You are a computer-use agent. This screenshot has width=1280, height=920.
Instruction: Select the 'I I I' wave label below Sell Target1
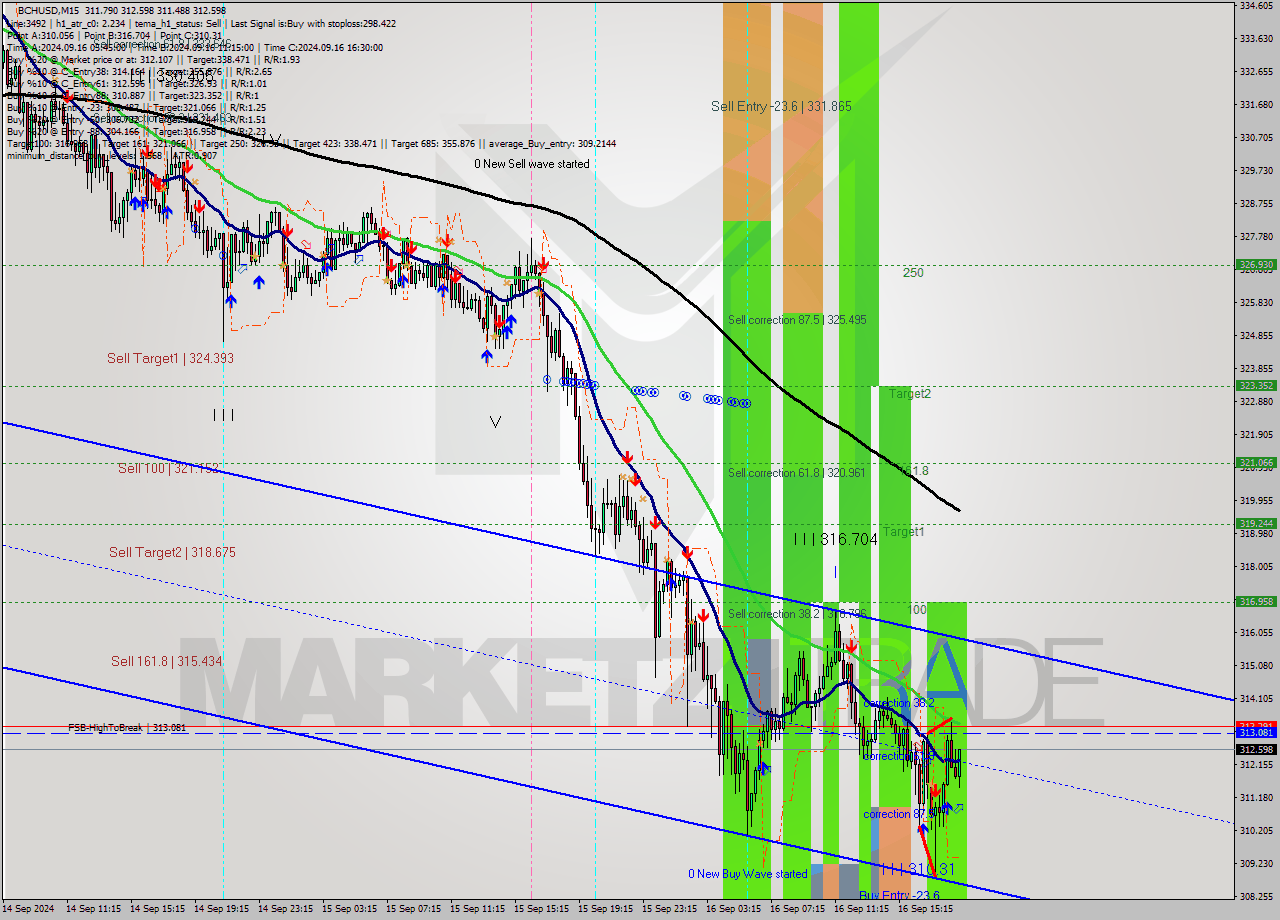(223, 415)
